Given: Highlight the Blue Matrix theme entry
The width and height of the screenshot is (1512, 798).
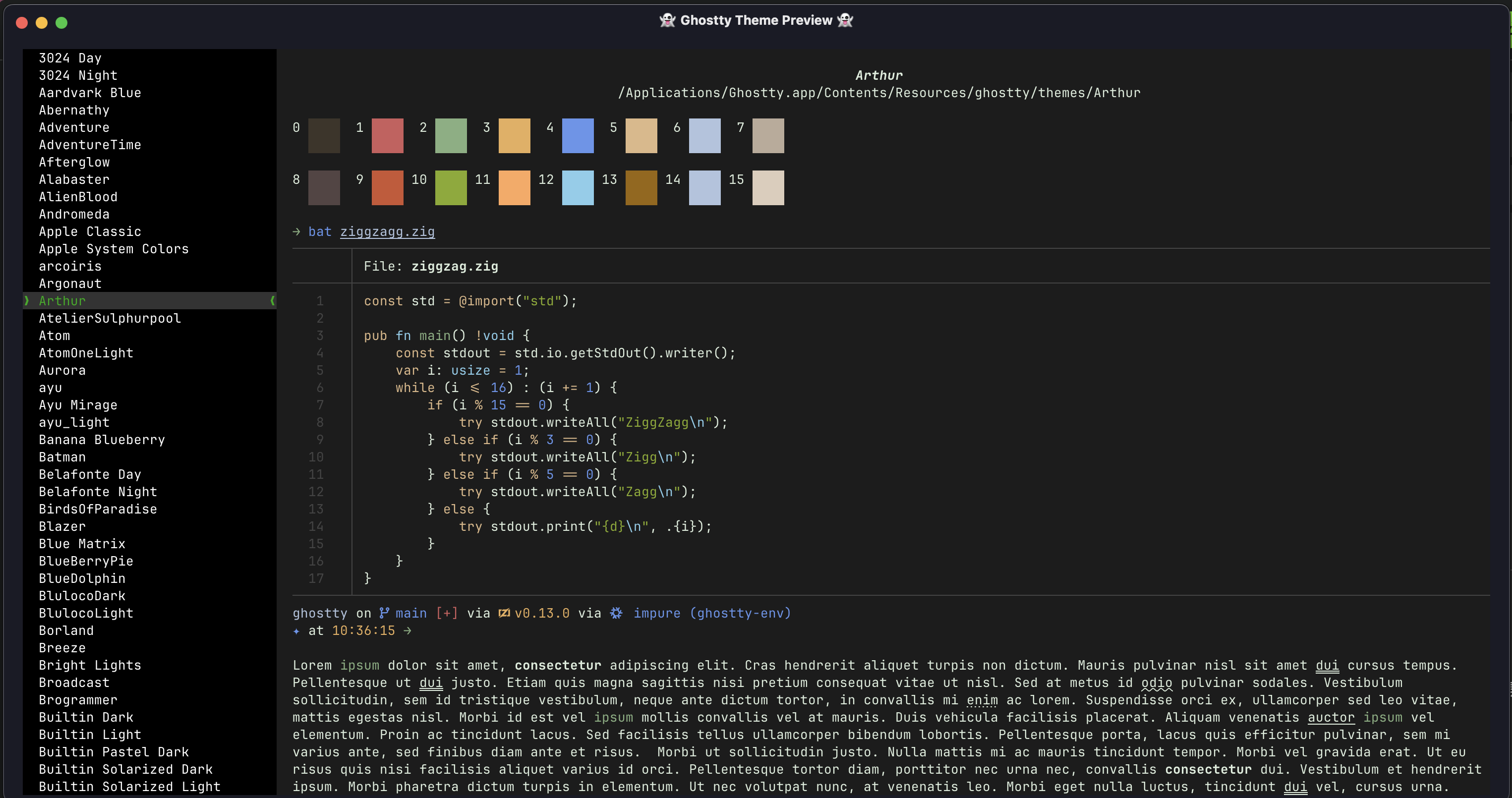Looking at the screenshot, I should point(82,544).
